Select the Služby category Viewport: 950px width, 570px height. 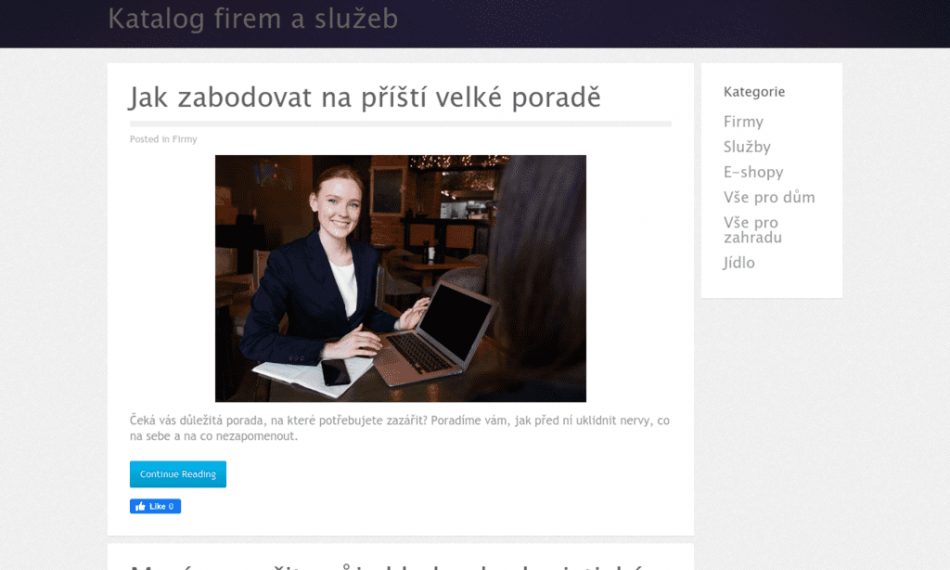[x=746, y=147]
